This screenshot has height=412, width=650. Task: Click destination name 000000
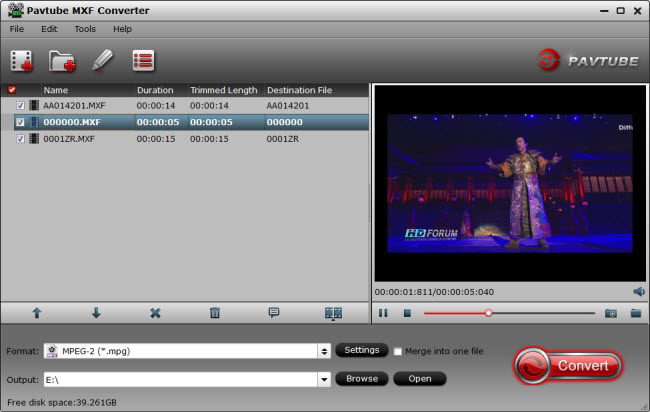pos(284,122)
